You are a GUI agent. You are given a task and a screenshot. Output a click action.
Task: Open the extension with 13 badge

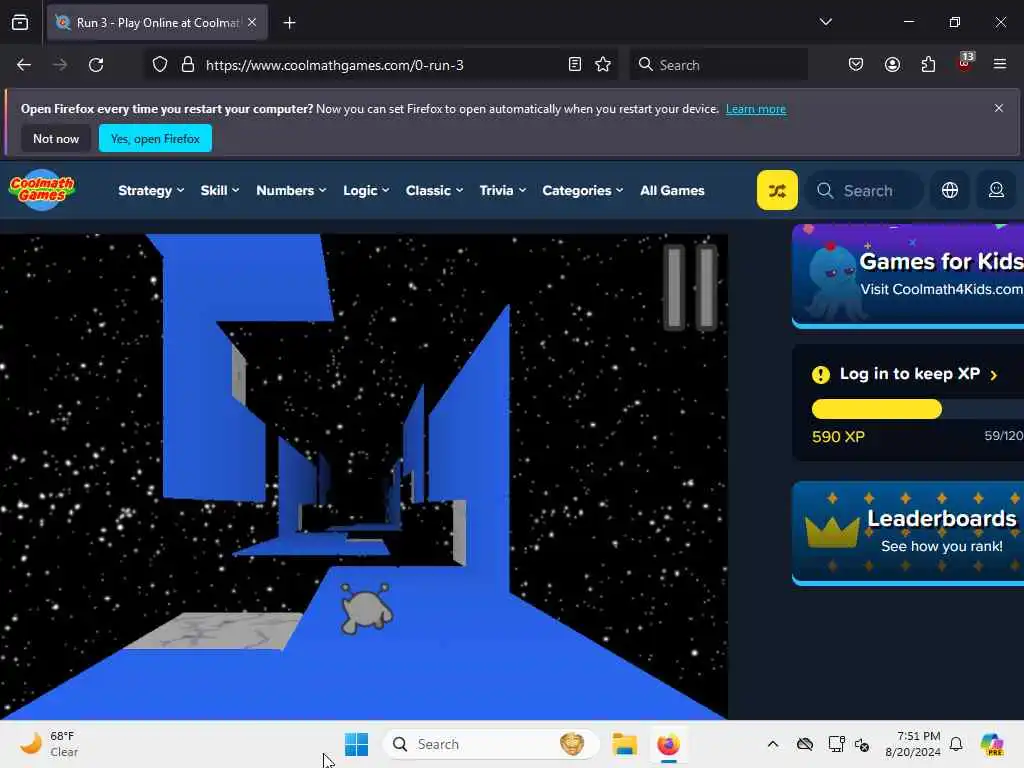965,63
